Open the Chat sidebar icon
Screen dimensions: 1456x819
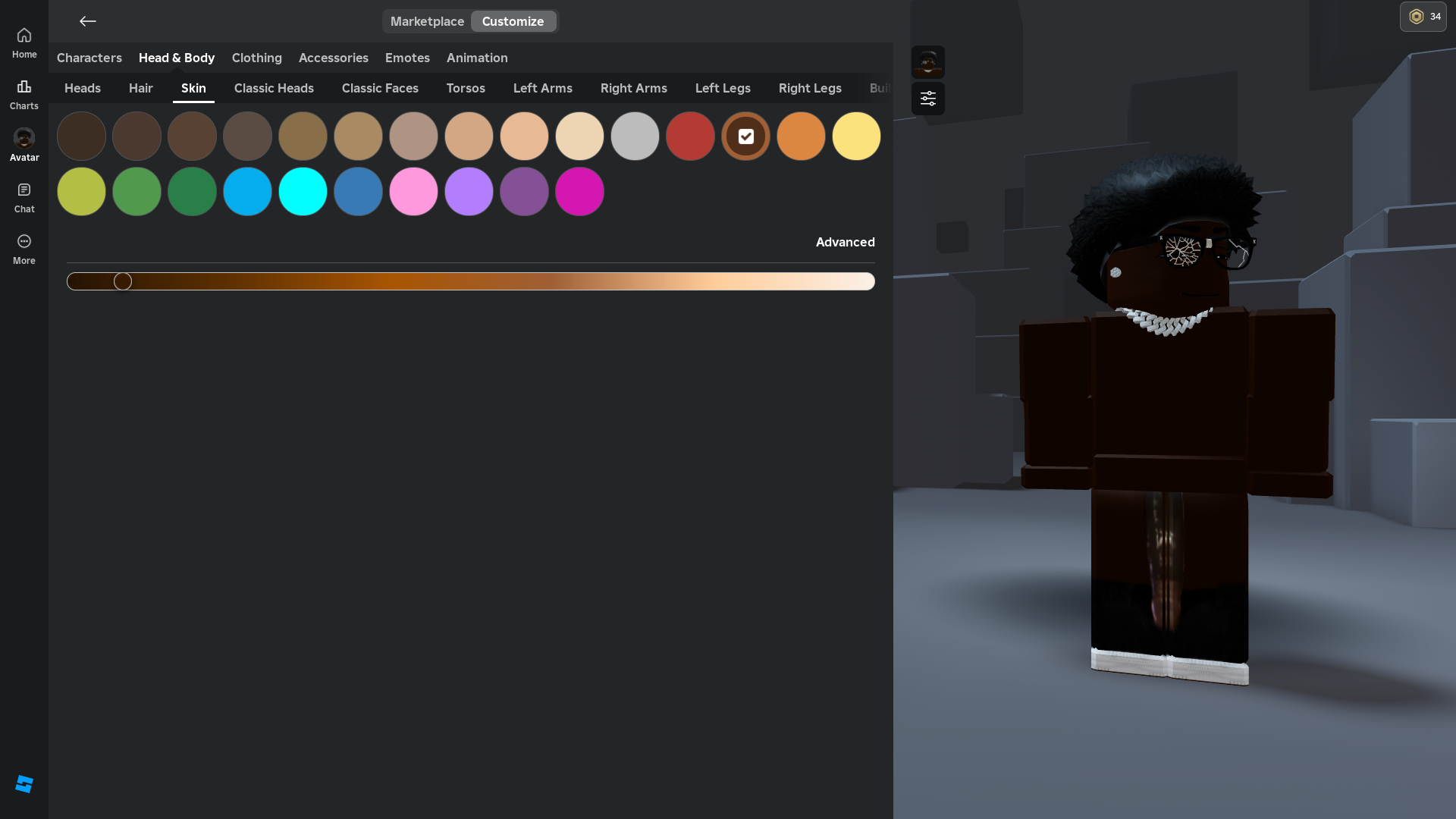[x=24, y=198]
